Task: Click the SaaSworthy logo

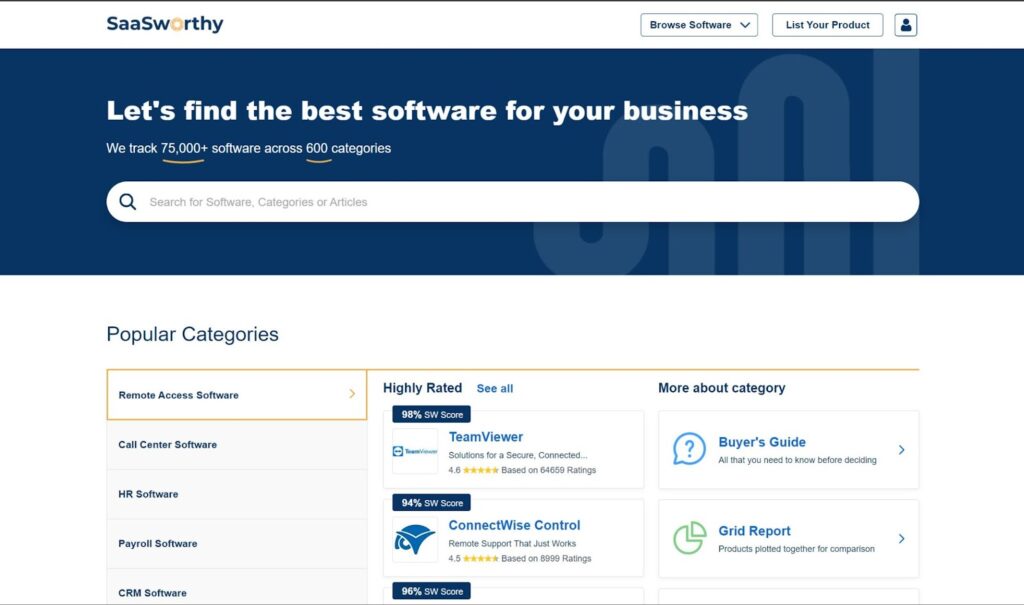Action: click(x=165, y=24)
